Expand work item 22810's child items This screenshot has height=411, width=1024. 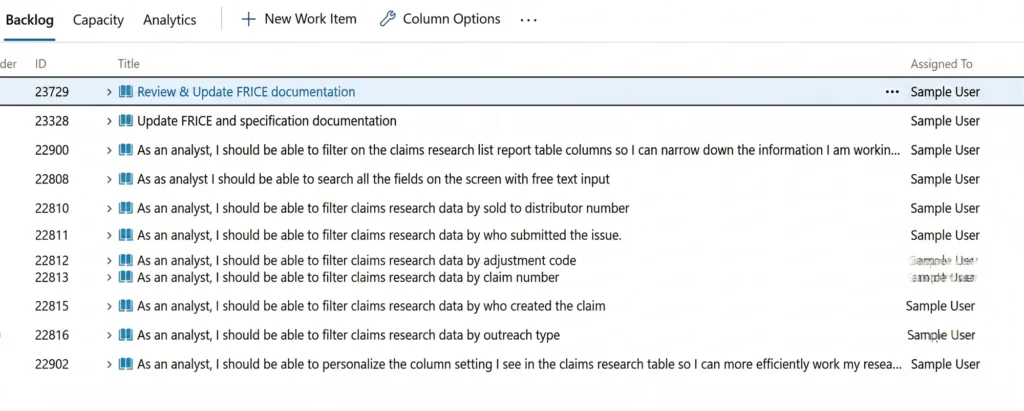point(110,208)
